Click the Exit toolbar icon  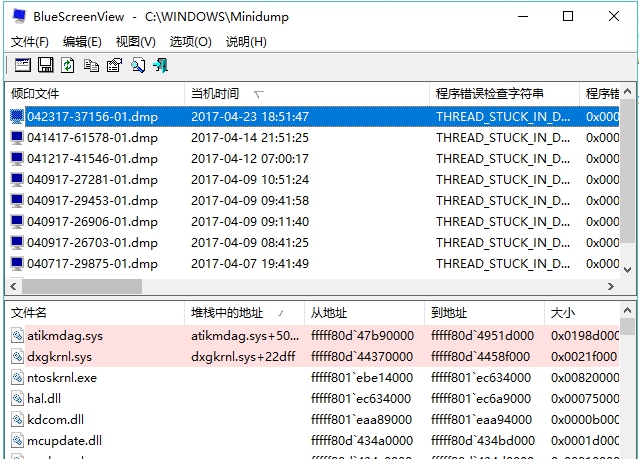click(160, 65)
